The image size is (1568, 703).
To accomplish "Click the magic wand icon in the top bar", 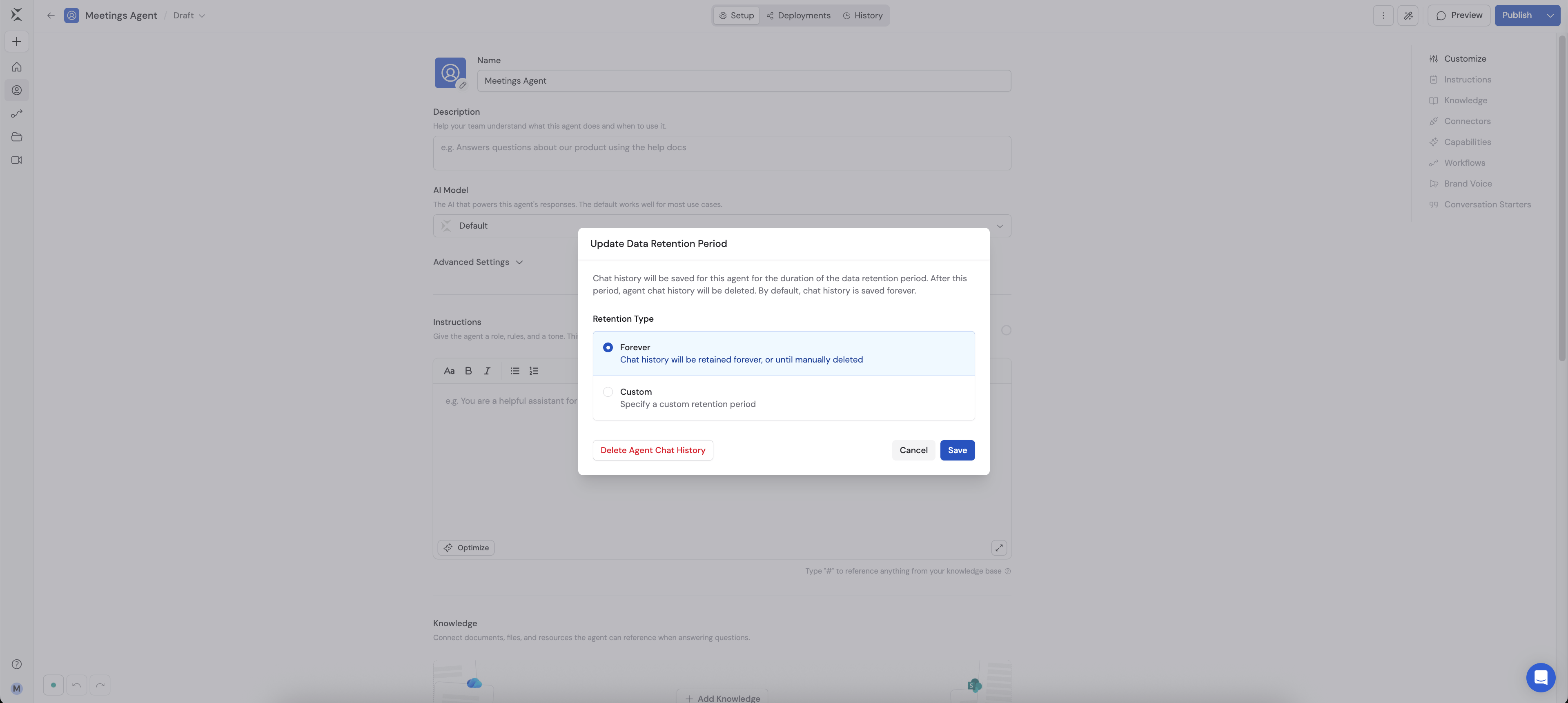I will [1408, 15].
